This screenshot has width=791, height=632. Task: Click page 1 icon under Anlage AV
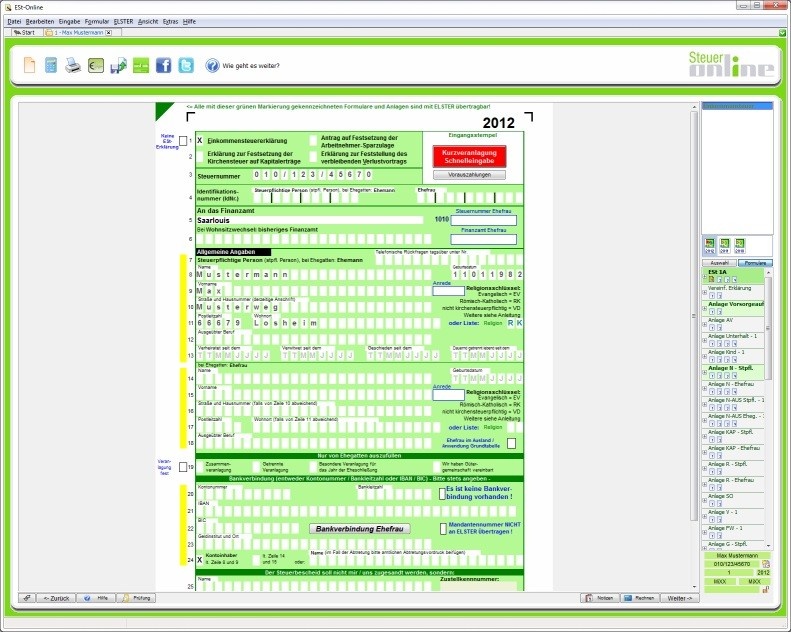tap(712, 327)
